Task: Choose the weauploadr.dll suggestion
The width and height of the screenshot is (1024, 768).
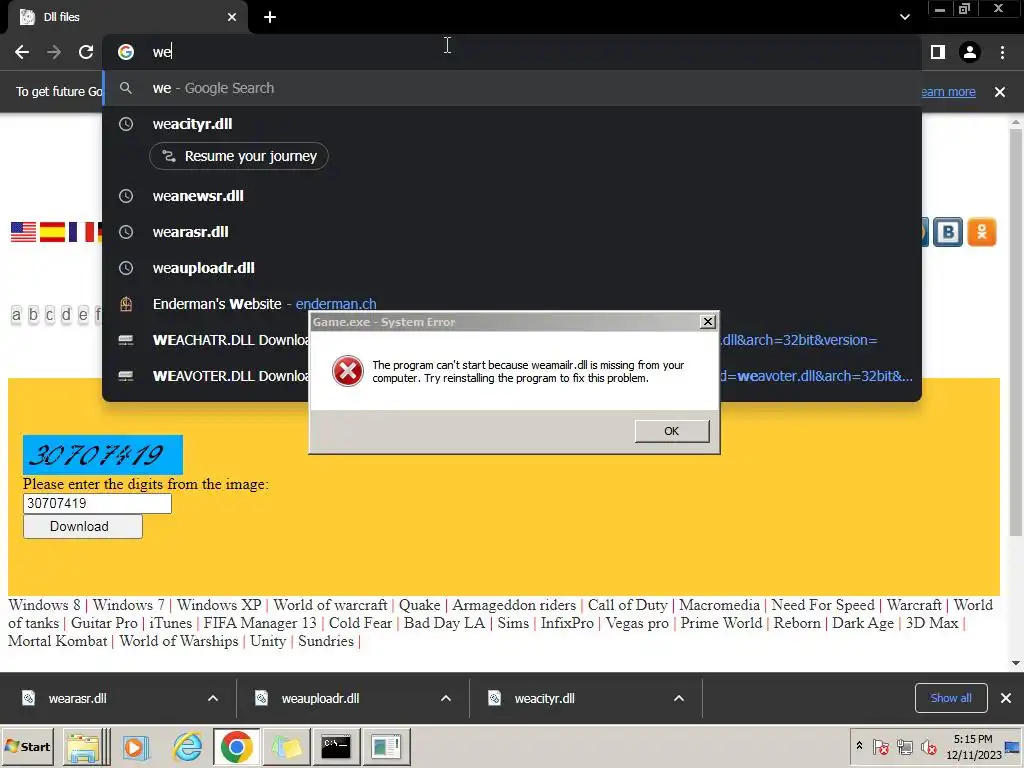Action: [512, 268]
